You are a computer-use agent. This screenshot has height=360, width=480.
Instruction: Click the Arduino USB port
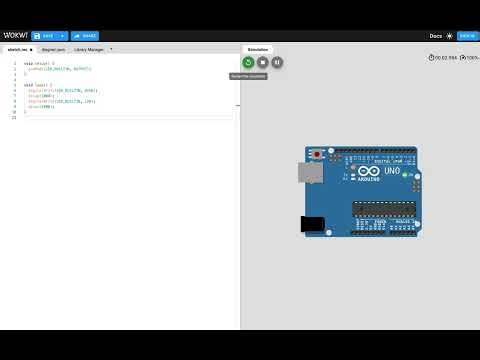(310, 173)
